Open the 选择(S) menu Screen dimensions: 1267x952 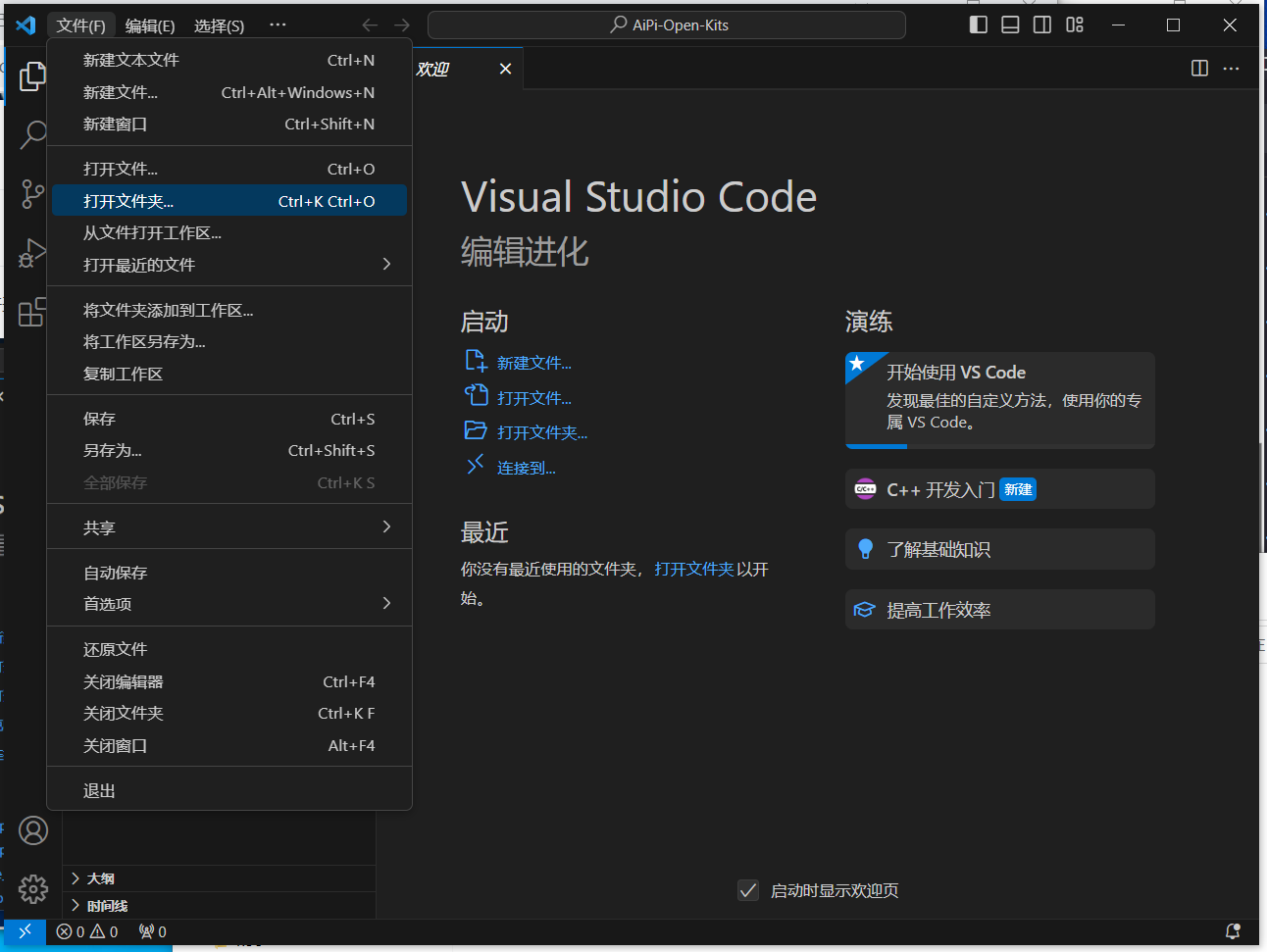coord(219,25)
